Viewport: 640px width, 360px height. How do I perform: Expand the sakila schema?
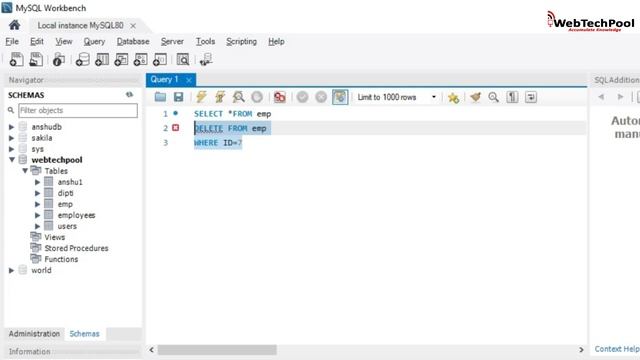tap(11, 138)
